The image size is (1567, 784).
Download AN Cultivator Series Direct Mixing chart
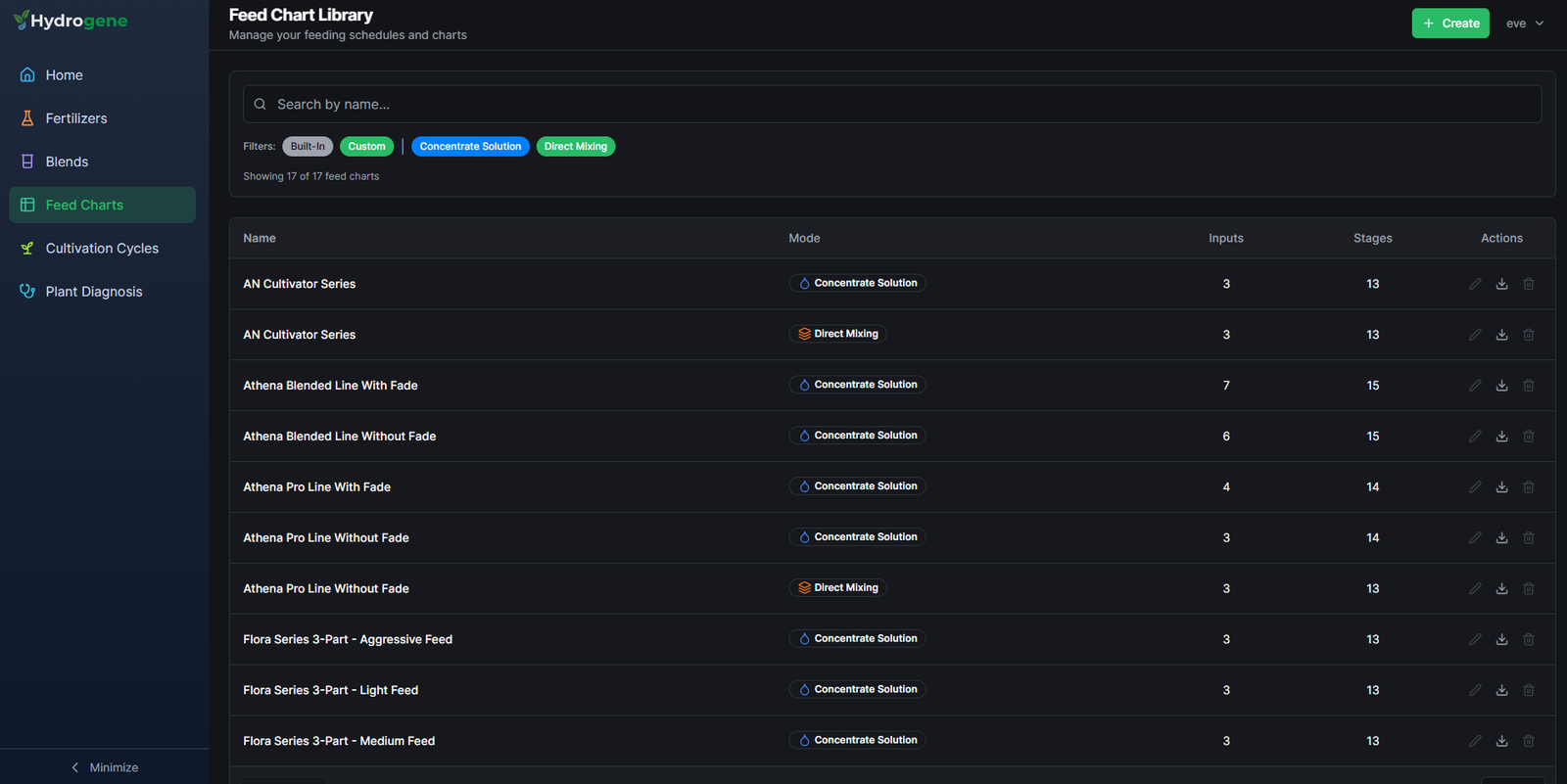[1501, 335]
